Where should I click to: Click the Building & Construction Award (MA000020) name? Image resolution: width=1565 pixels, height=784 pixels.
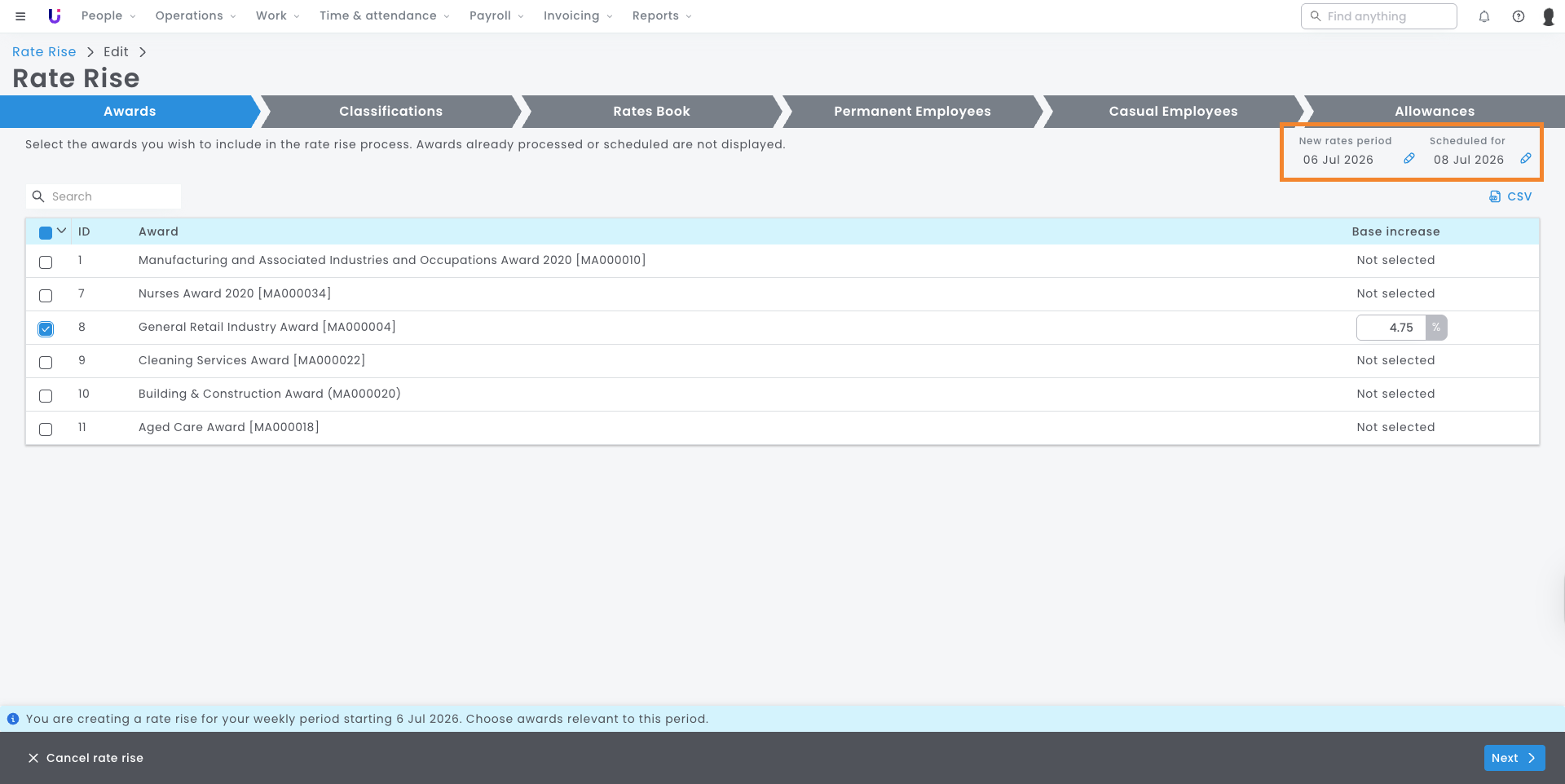pyautogui.click(x=270, y=394)
